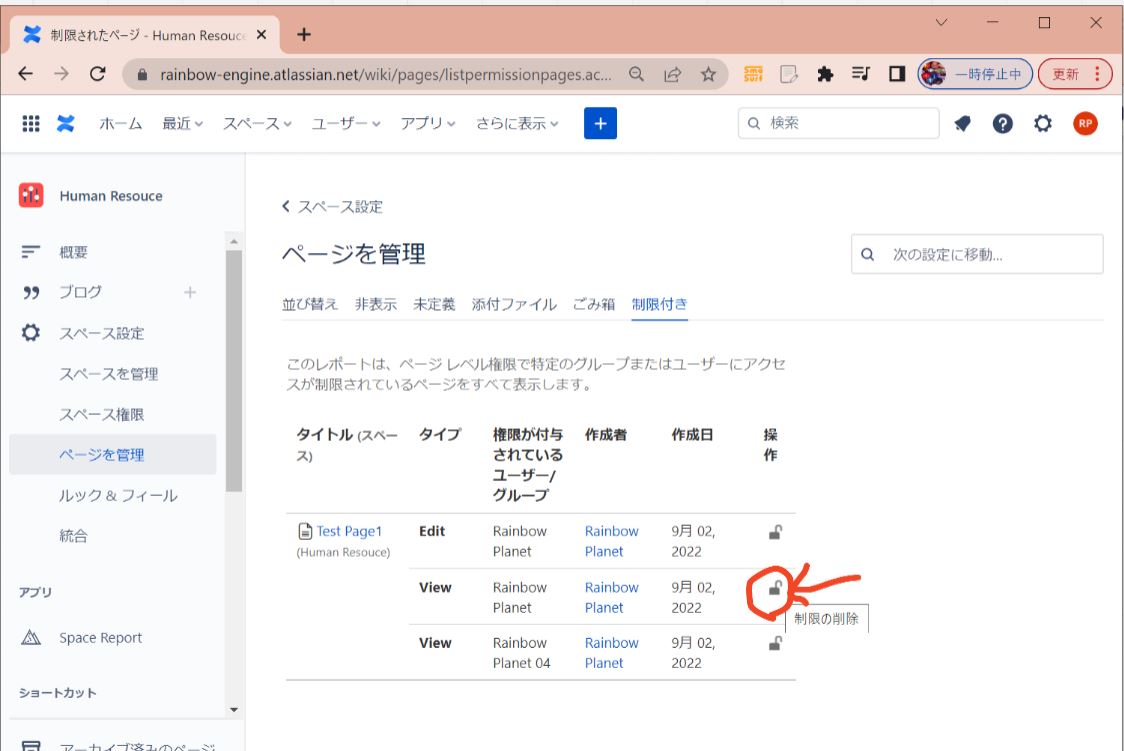Switch to the 添付ファイル tab
Image resolution: width=1124 pixels, height=751 pixels.
point(514,304)
